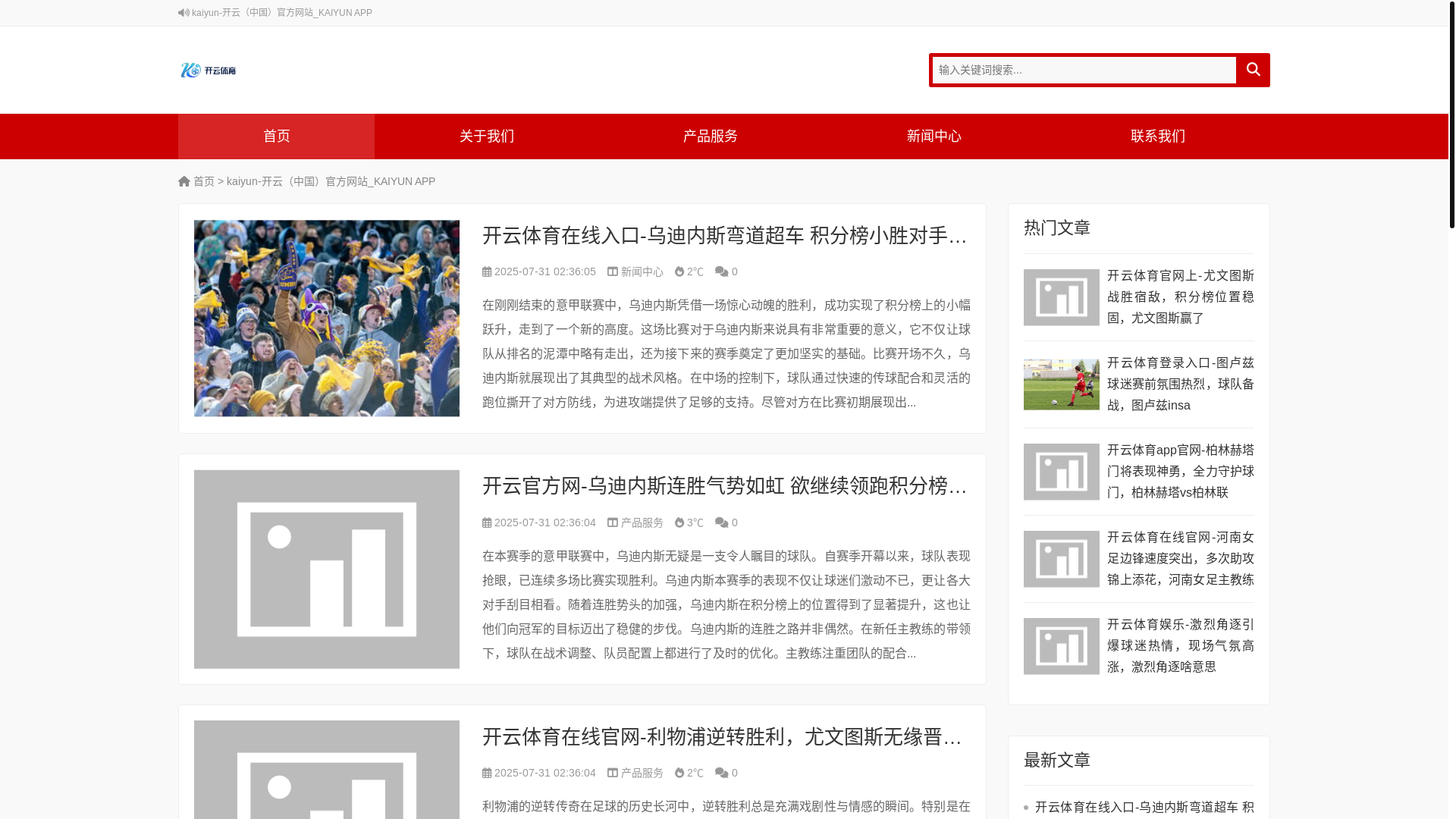Click comments icon of 利物浦逆转胜利 article
This screenshot has width=1456, height=819.
point(721,773)
